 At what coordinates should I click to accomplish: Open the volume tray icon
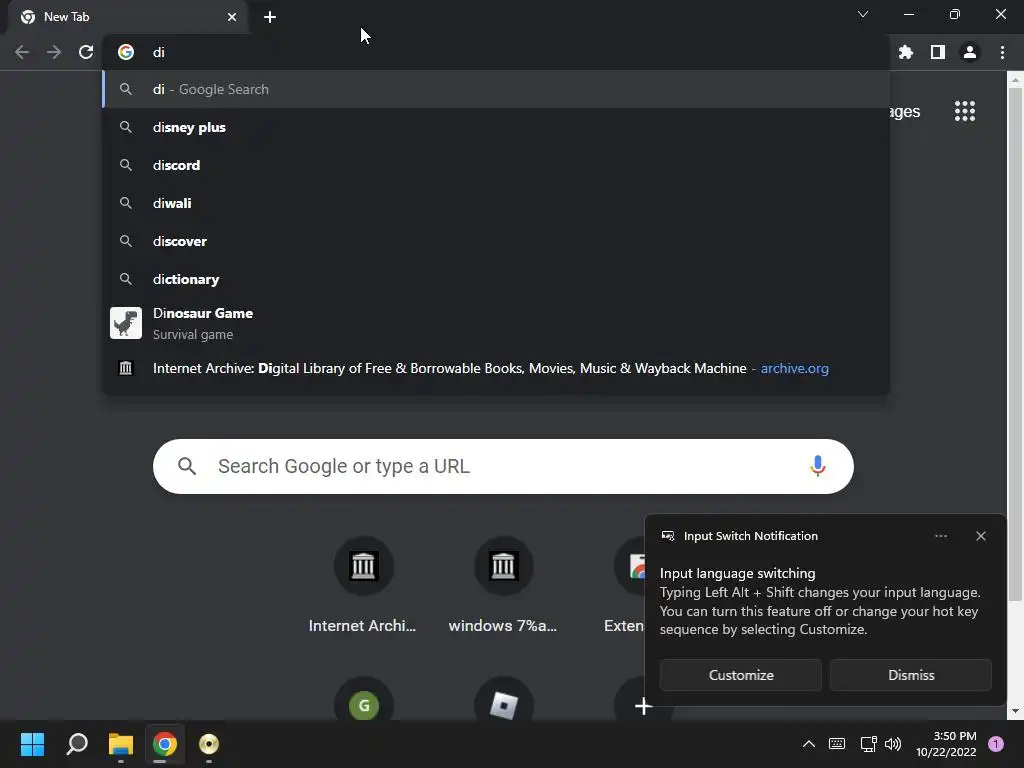893,744
